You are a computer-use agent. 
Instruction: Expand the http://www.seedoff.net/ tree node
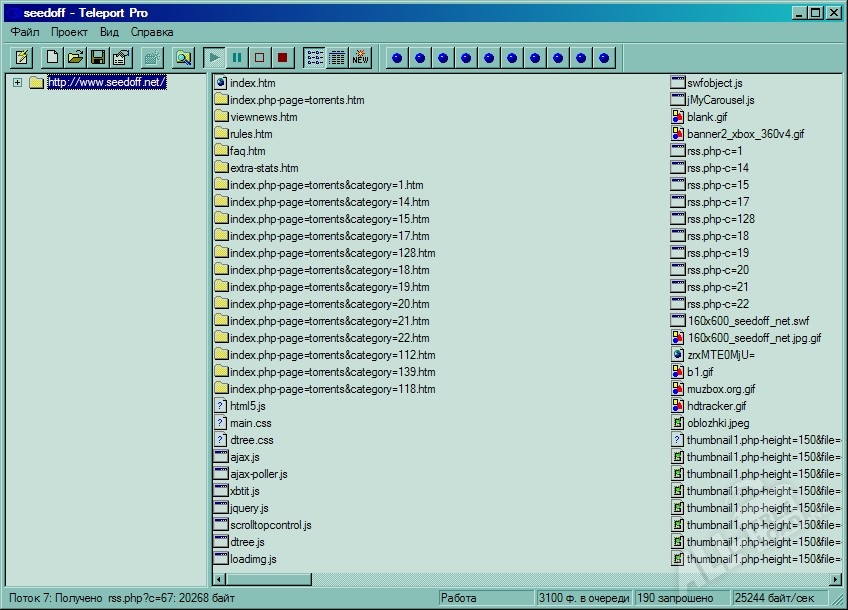pyautogui.click(x=17, y=83)
